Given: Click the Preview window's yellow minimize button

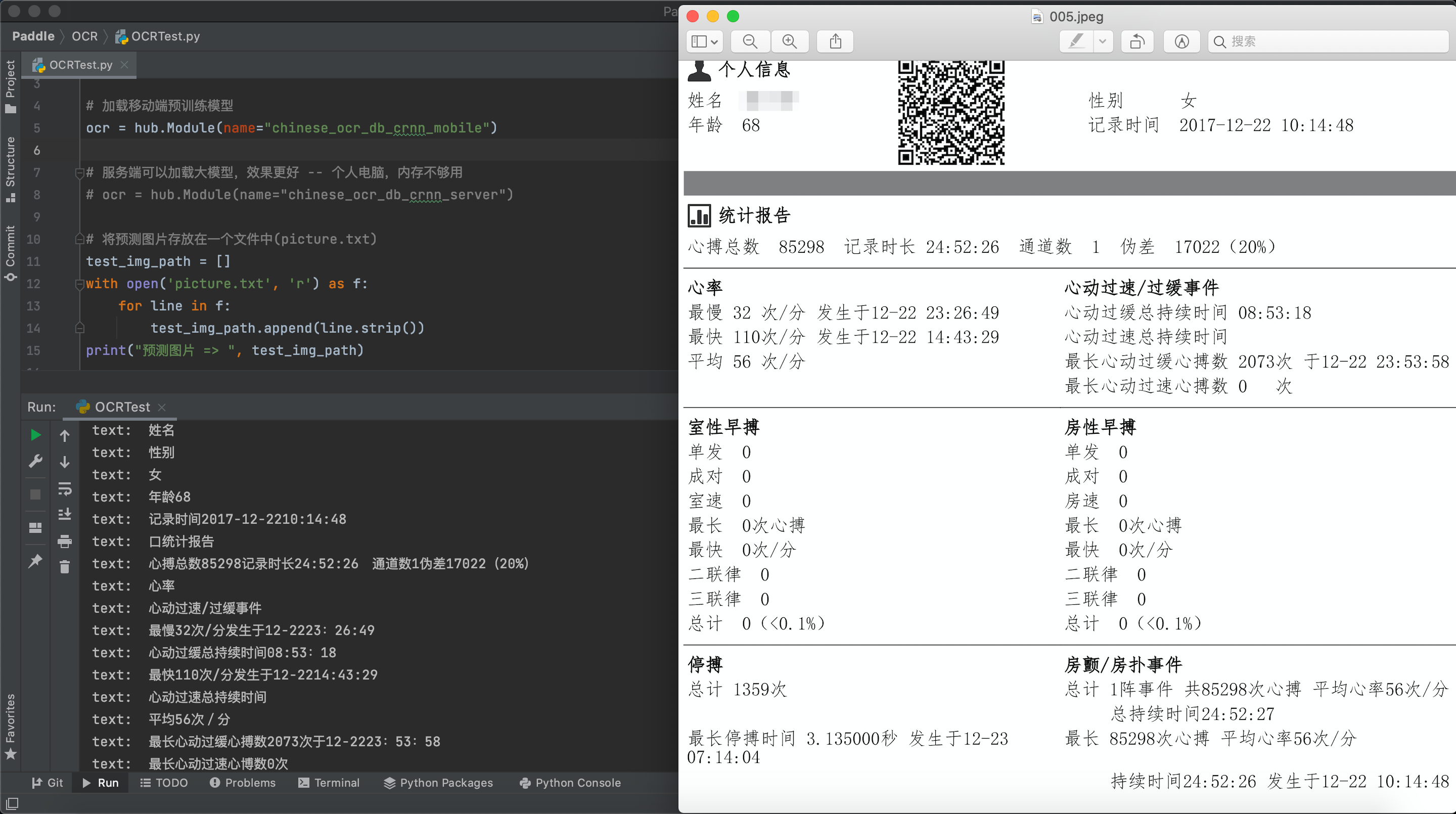Looking at the screenshot, I should point(713,16).
